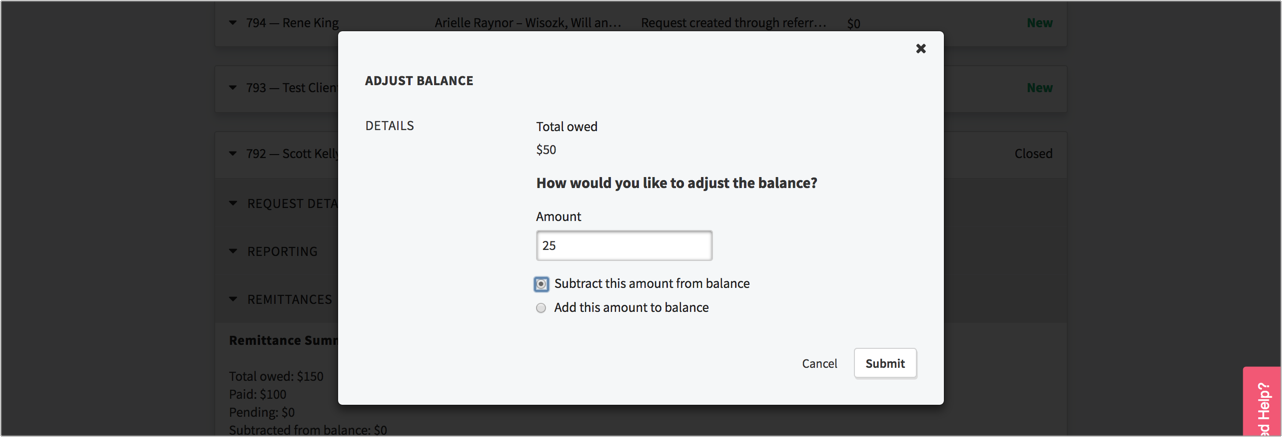The height and width of the screenshot is (437, 1282).
Task: Select Add this amount to balance radio
Action: [x=541, y=308]
